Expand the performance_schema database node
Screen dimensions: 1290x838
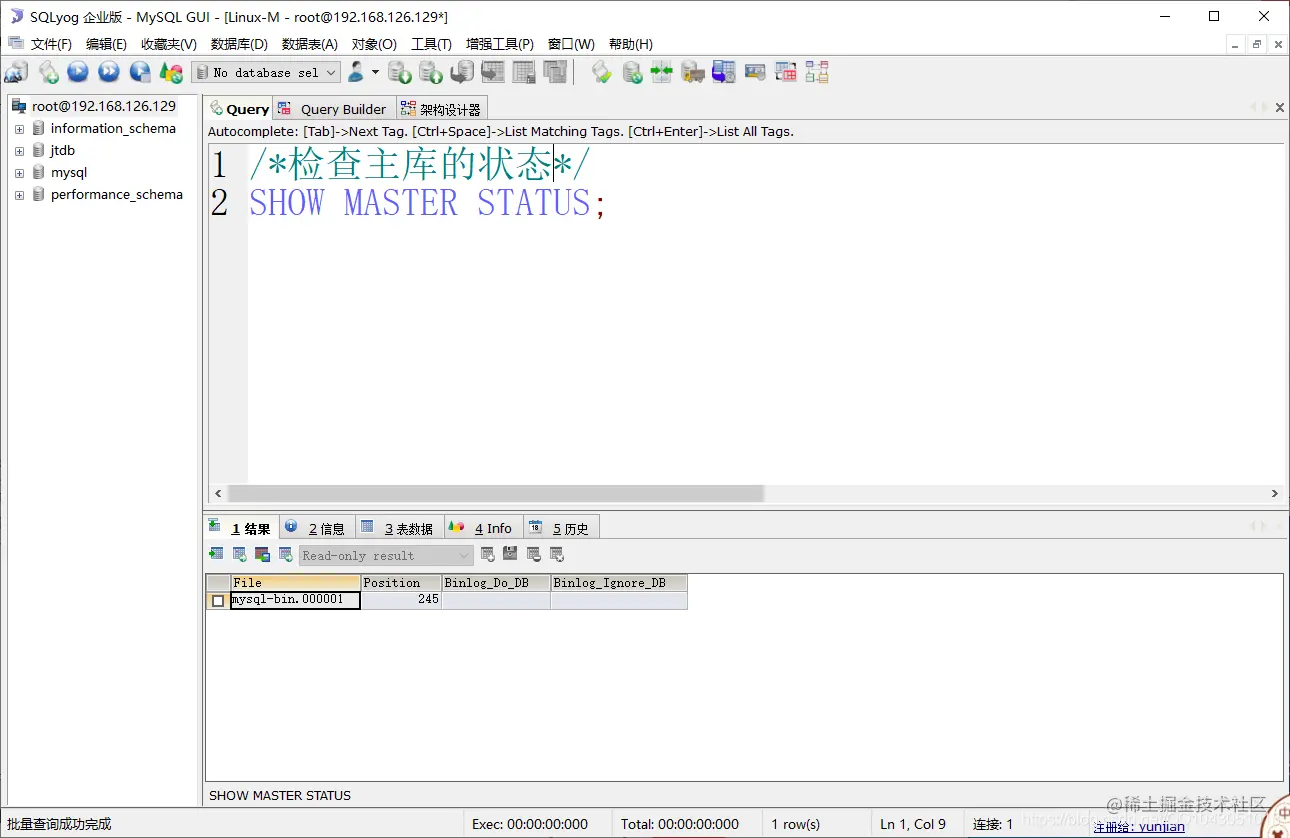pyautogui.click(x=19, y=195)
